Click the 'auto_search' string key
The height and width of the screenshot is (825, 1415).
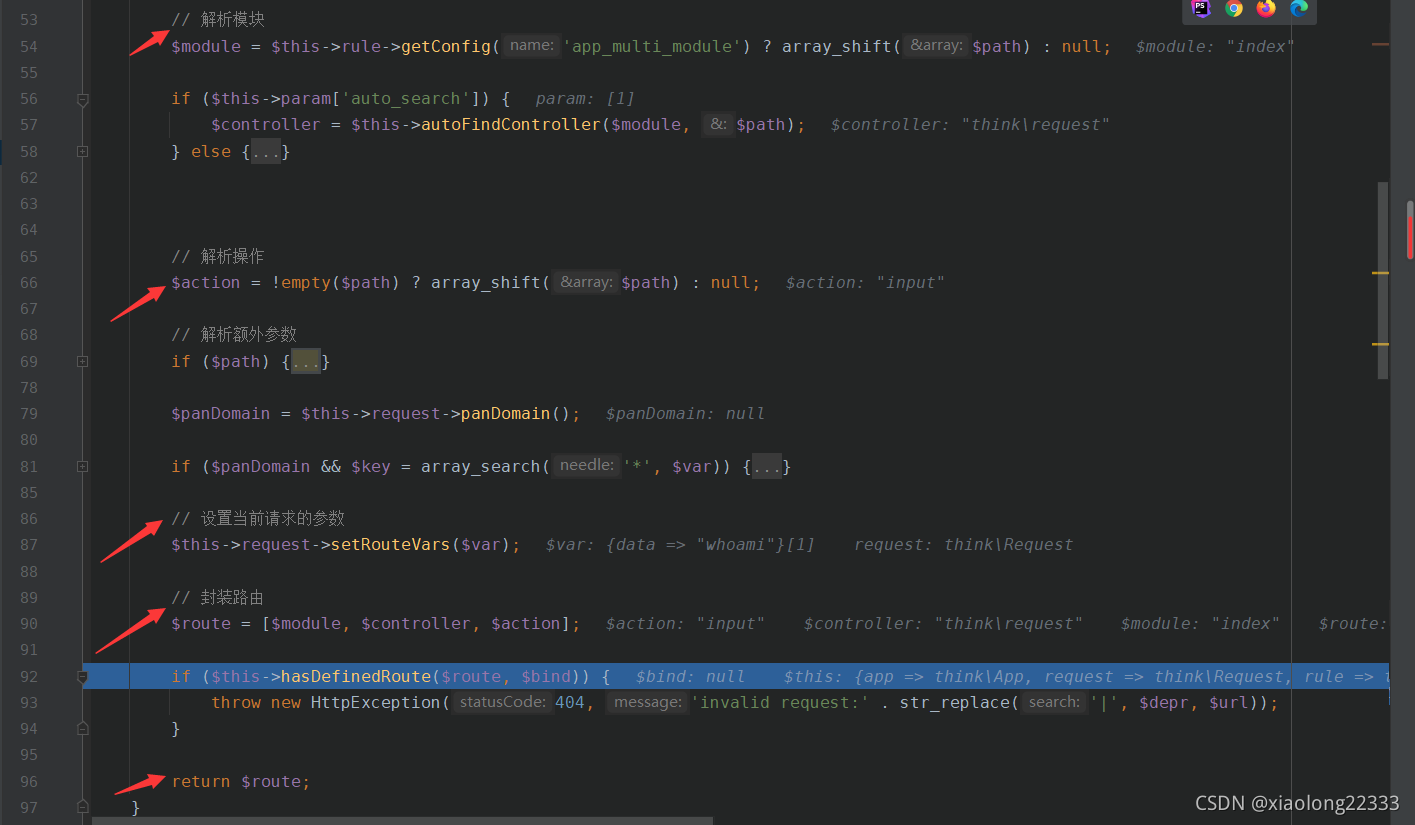coord(406,99)
